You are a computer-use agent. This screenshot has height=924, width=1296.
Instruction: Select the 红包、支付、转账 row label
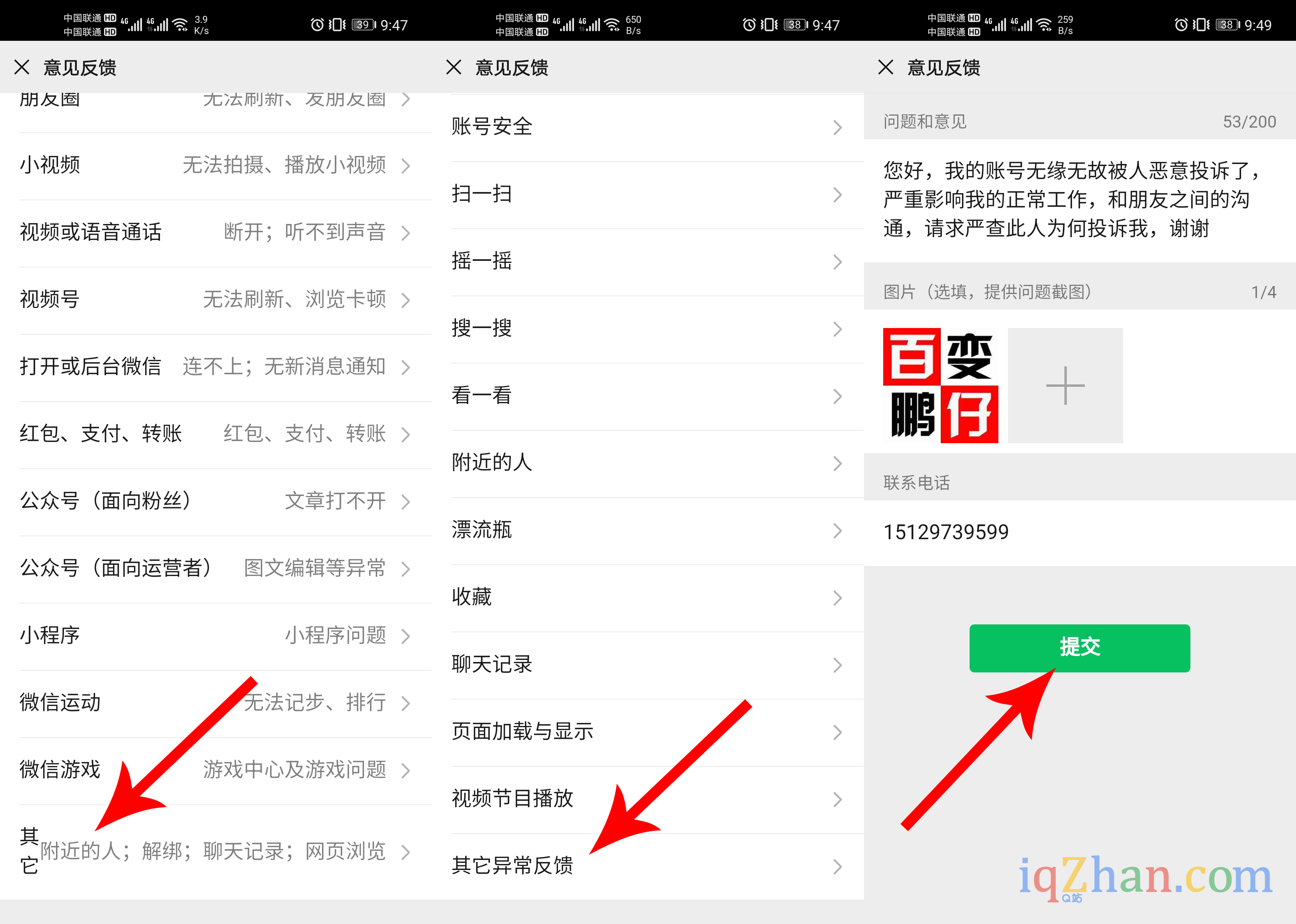point(101,434)
